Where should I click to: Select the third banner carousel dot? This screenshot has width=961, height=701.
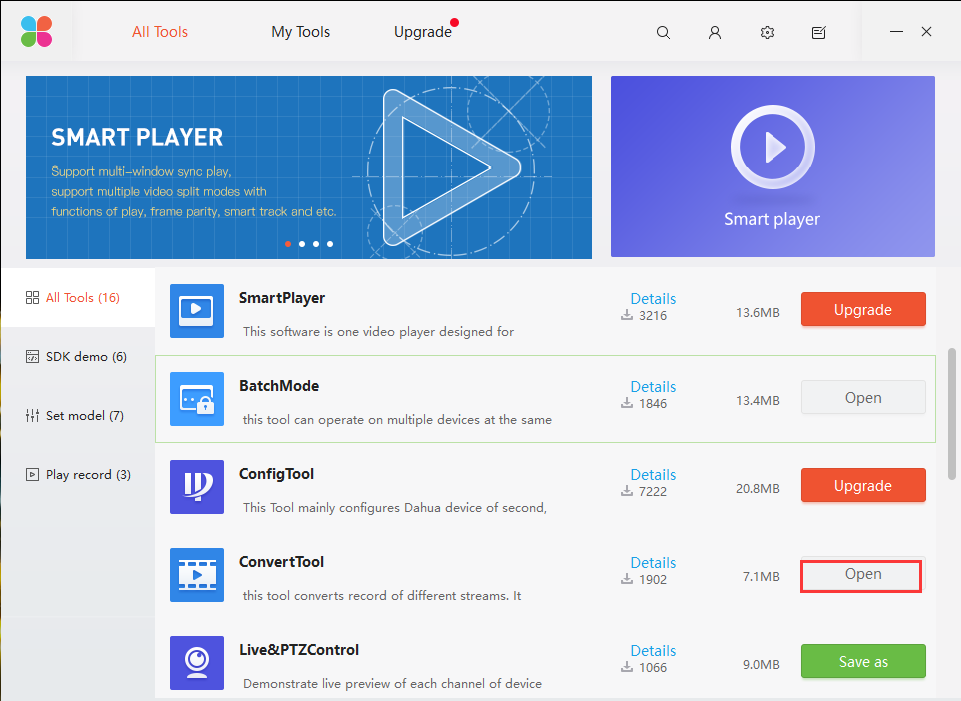point(316,244)
